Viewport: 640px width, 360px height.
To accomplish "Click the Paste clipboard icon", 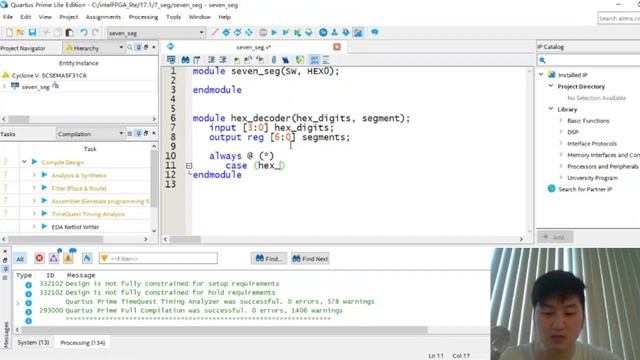I will (x=70, y=33).
